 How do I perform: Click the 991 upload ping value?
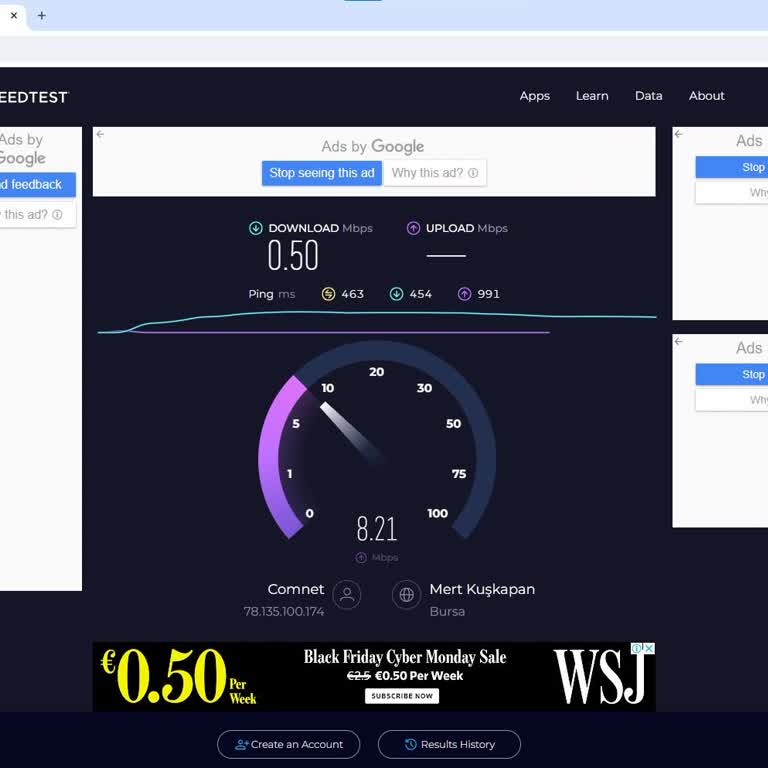tap(488, 294)
